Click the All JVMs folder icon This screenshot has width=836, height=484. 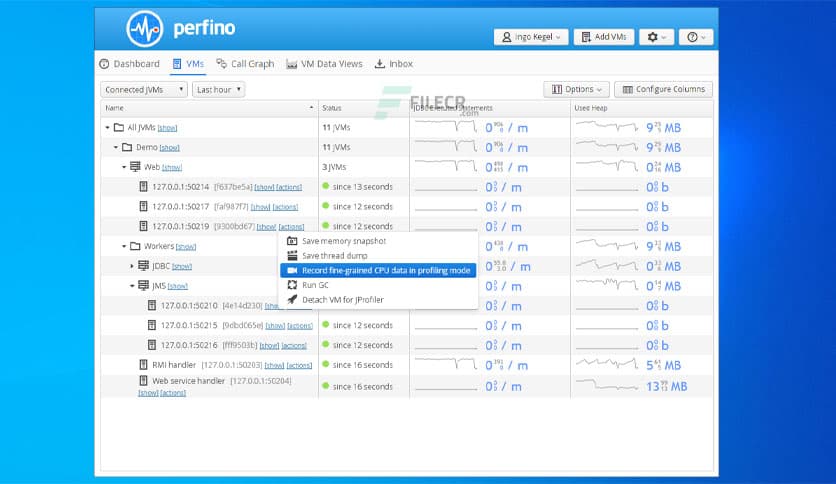119,127
